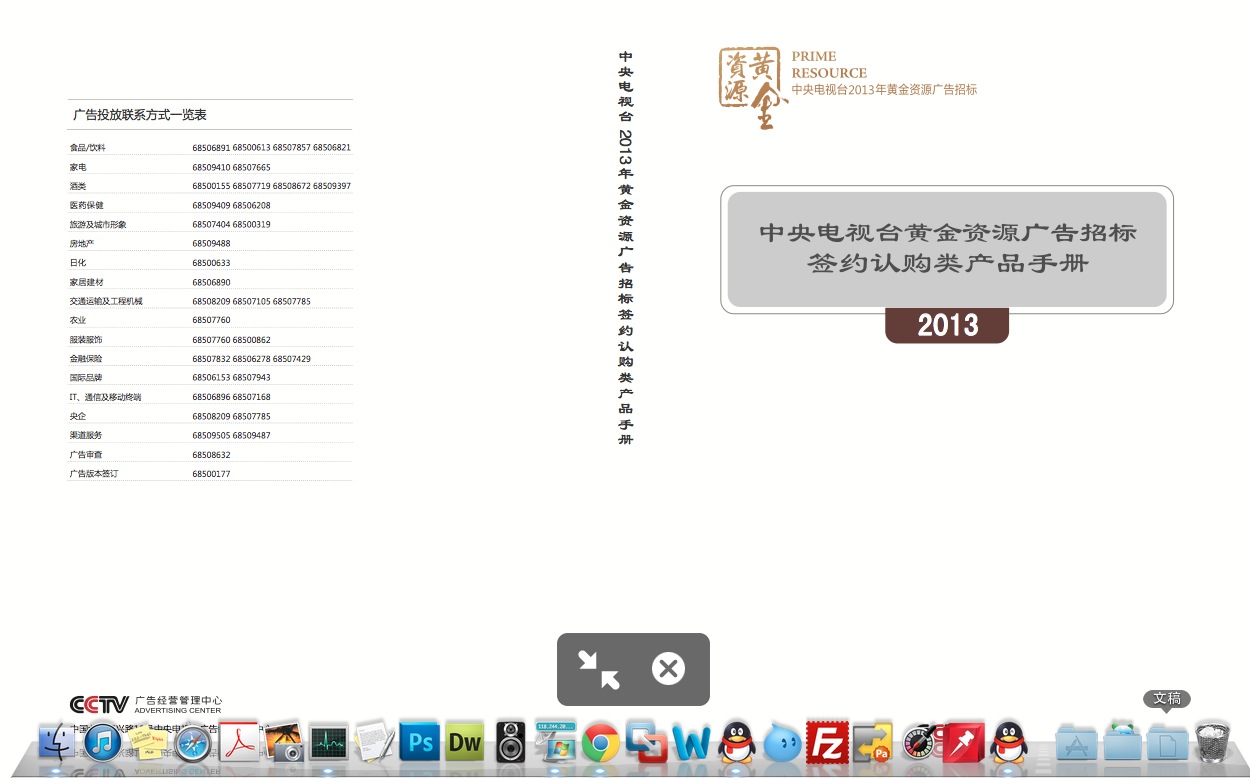The width and height of the screenshot is (1250, 778).
Task: Select the 国际品牌 row label
Action: point(87,378)
